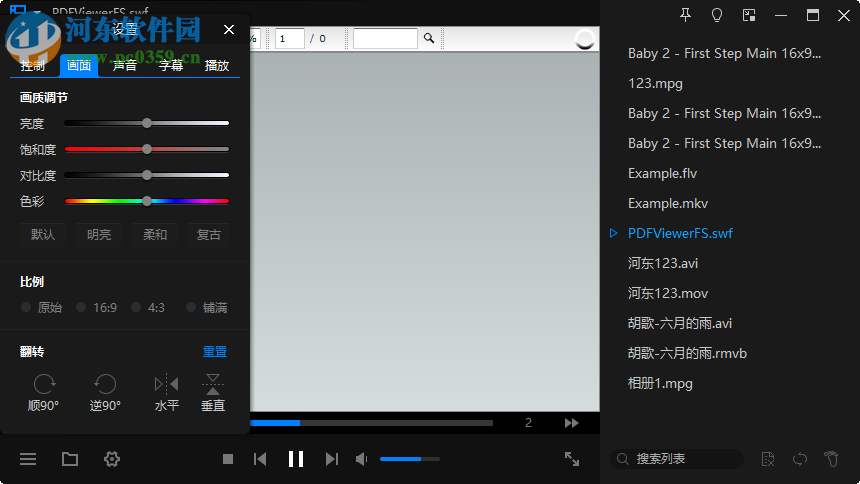This screenshot has height=484, width=860.
Task: Click the PDF page number field
Action: point(290,38)
